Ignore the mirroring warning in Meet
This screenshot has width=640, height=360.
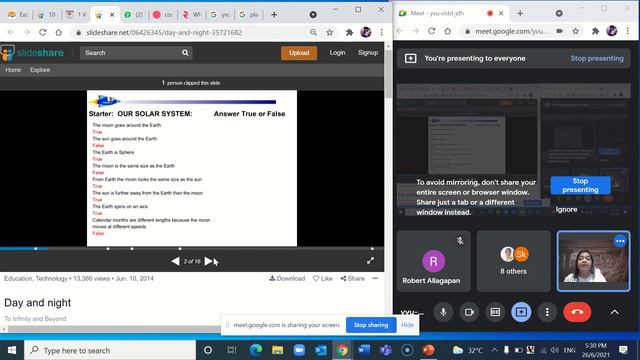click(566, 209)
